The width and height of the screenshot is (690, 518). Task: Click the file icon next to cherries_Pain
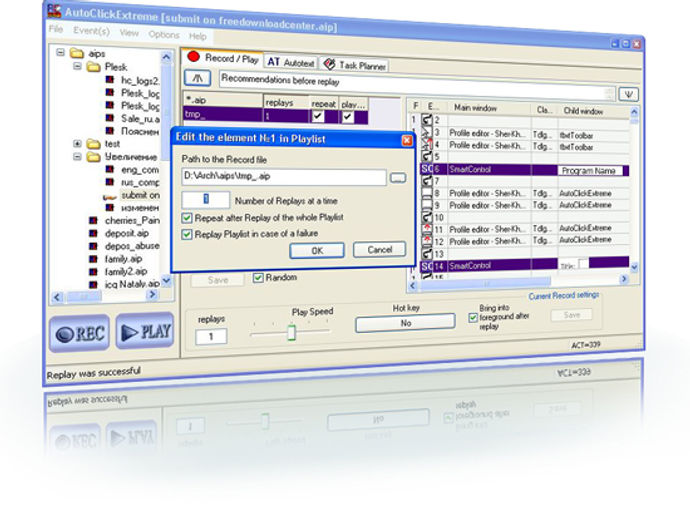click(93, 220)
